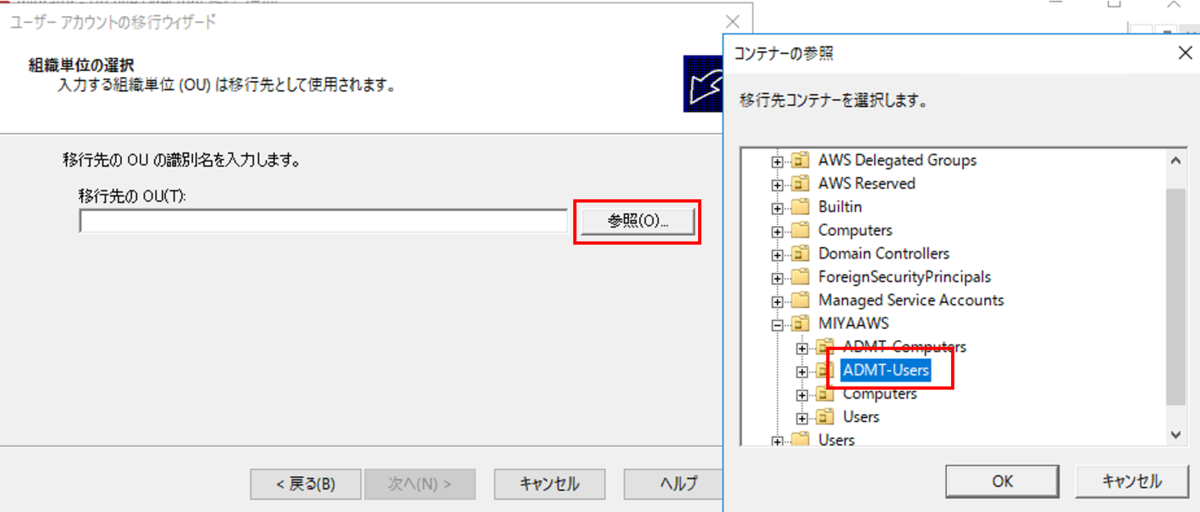Screen dimensions: 1200x512
Task: Focus the 移行先の OU text field
Action: 323,221
